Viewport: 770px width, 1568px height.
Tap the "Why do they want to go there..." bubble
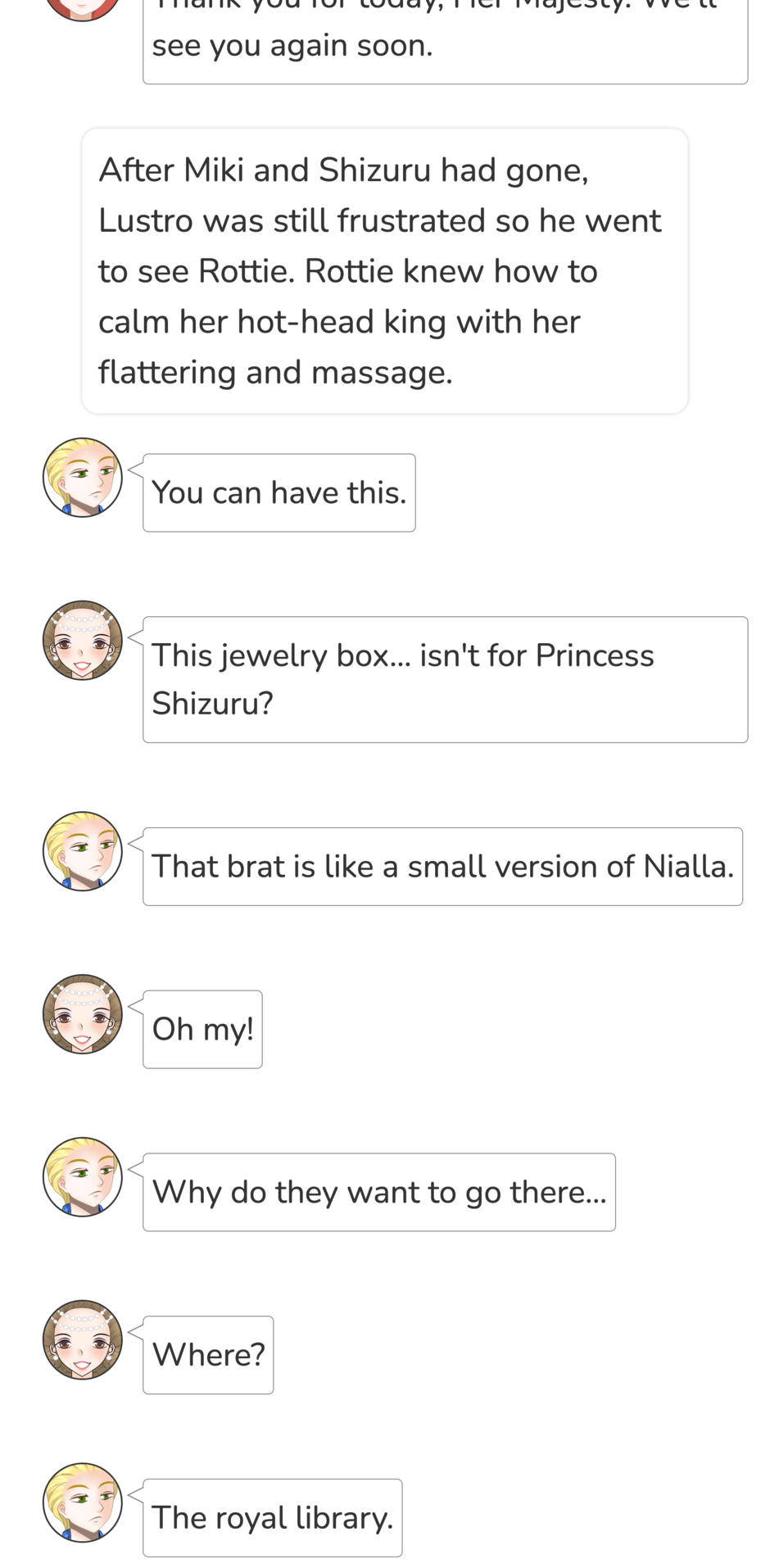(378, 1192)
